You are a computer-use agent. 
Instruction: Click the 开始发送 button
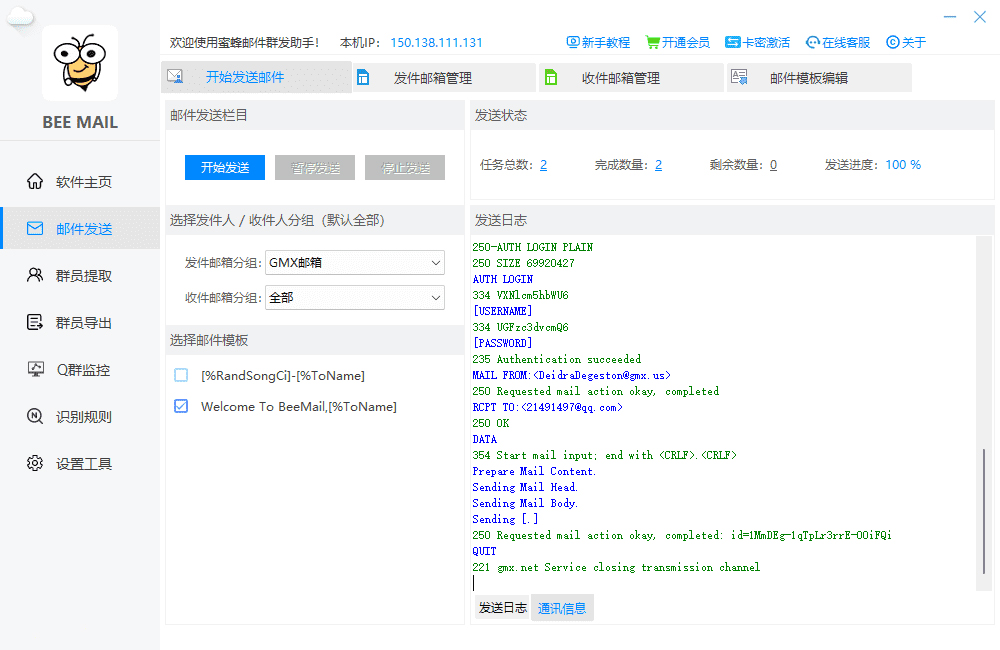(x=224, y=167)
